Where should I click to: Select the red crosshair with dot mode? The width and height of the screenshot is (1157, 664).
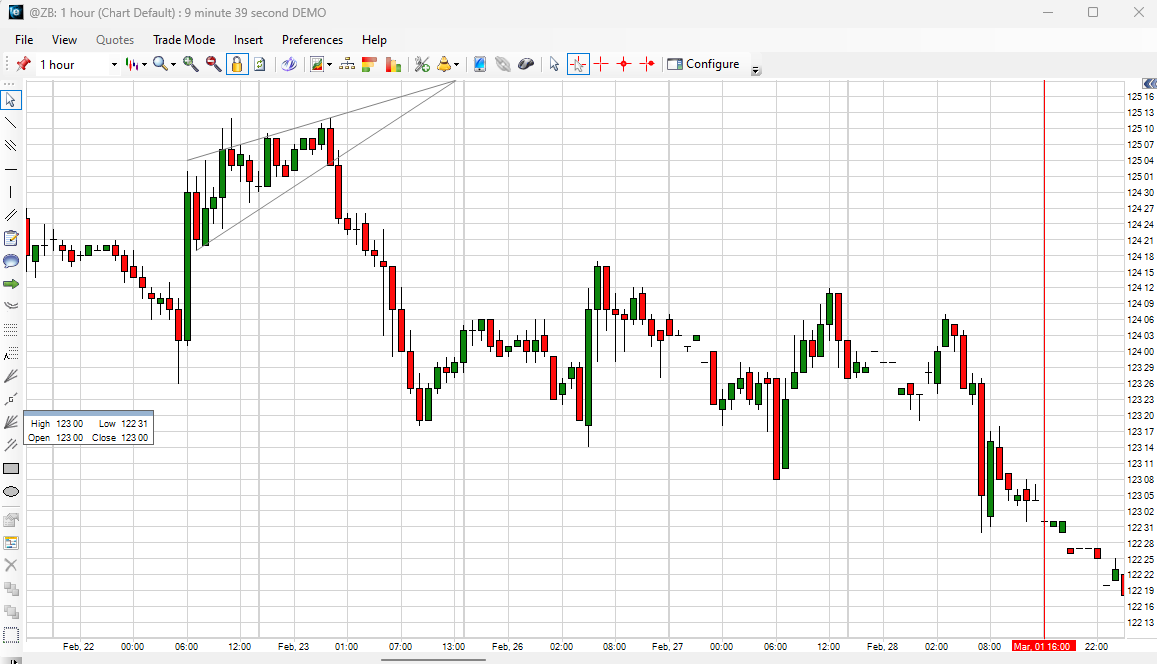[624, 64]
